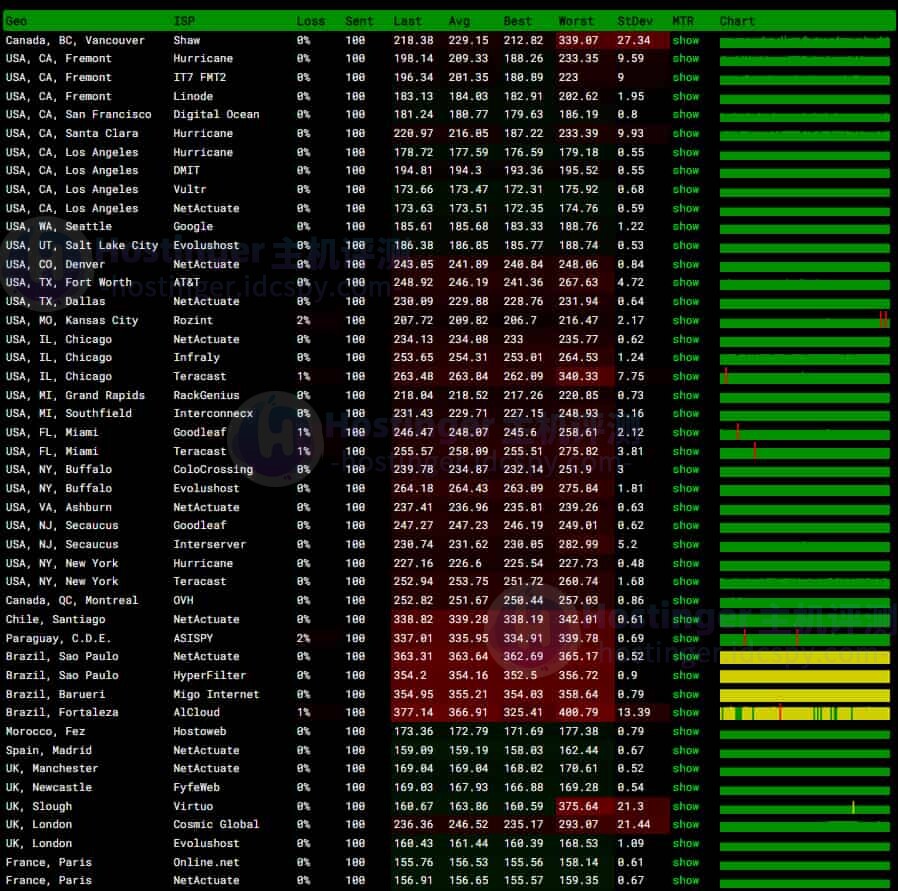Show MTR for UK Slough Virtuo
Image resolution: width=898 pixels, height=891 pixels.
pos(685,806)
